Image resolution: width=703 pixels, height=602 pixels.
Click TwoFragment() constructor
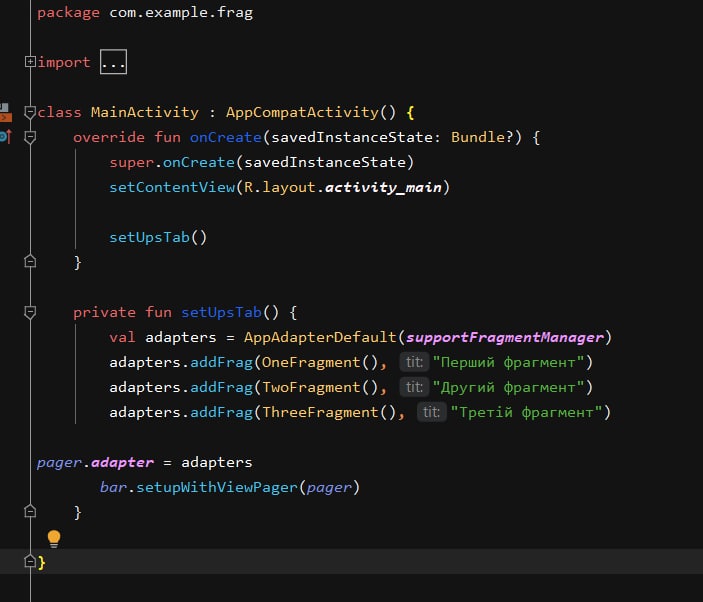click(x=320, y=387)
